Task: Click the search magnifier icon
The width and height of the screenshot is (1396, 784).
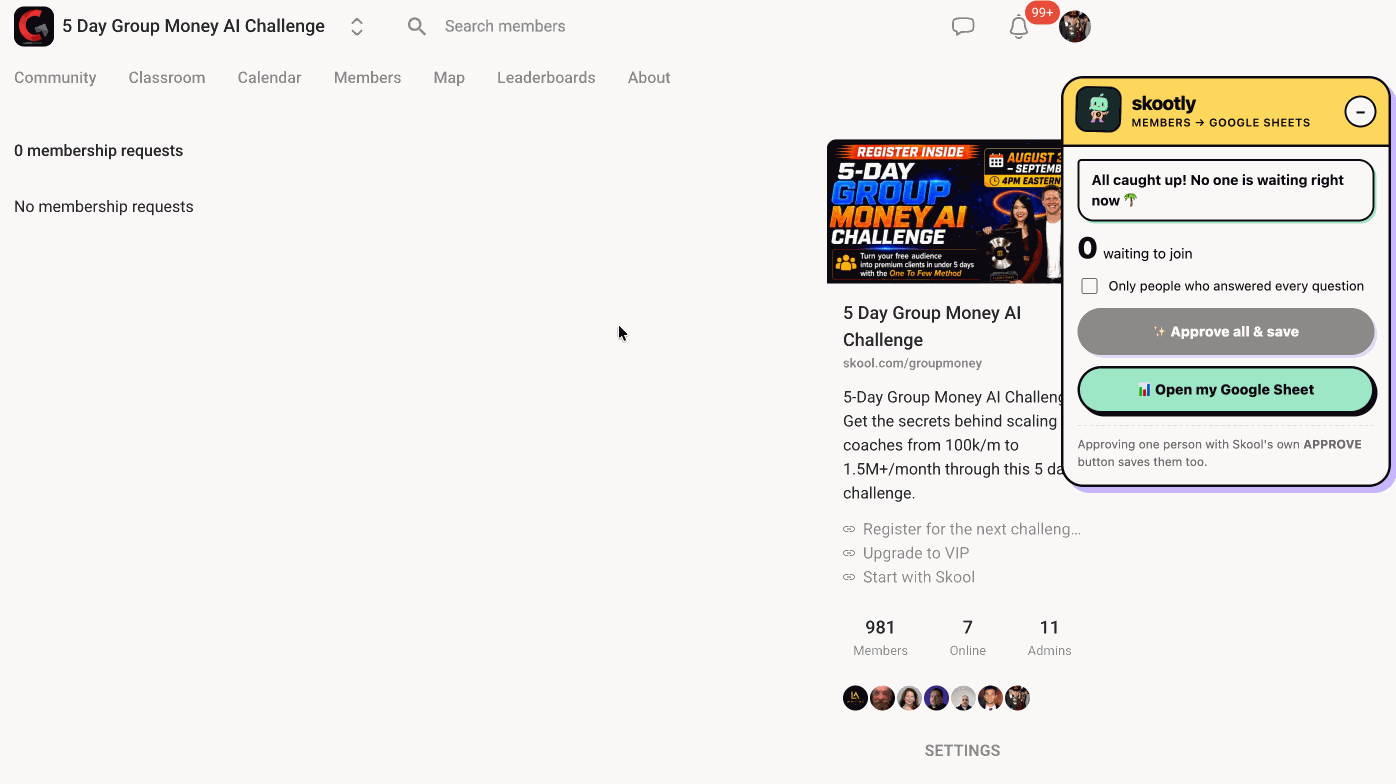Action: point(417,27)
